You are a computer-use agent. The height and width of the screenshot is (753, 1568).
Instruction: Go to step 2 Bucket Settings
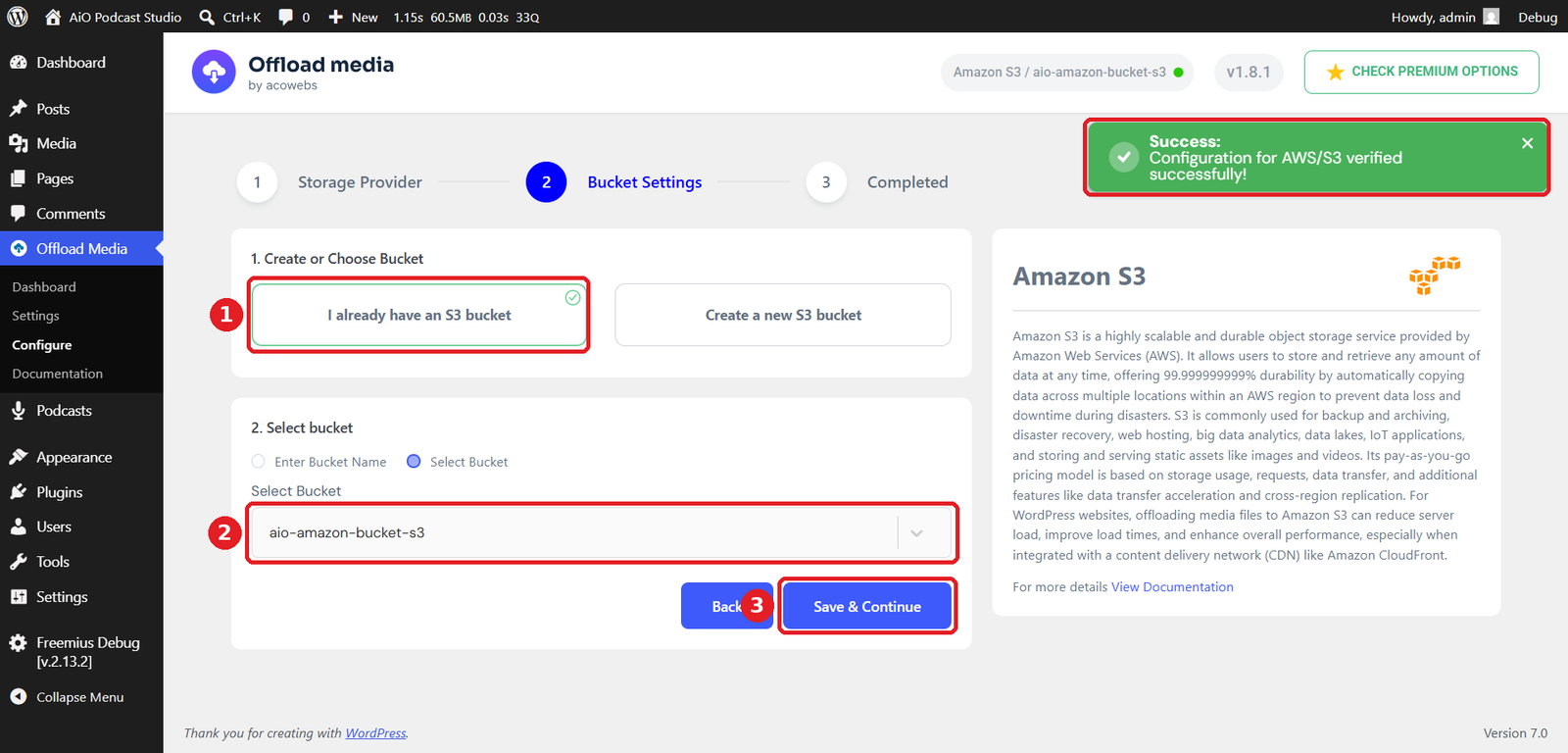click(614, 182)
